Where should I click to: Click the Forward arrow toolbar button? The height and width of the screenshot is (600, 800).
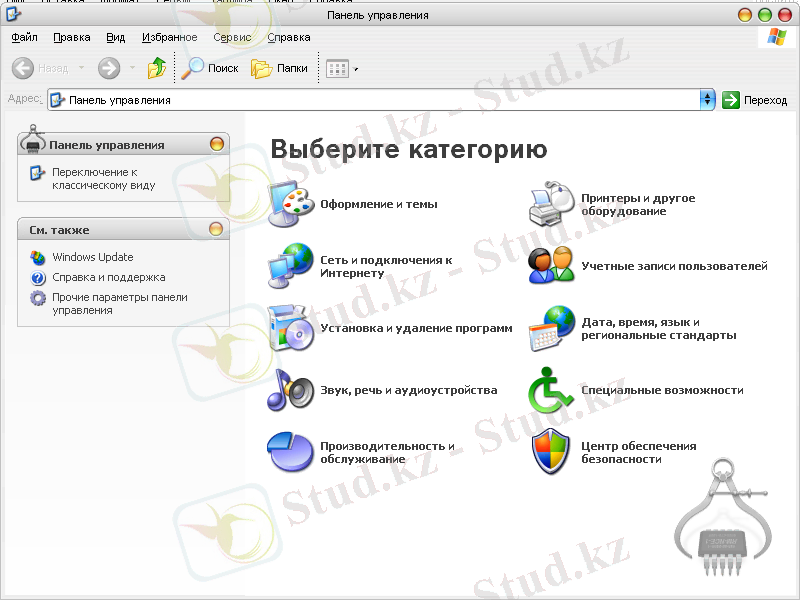tap(109, 68)
